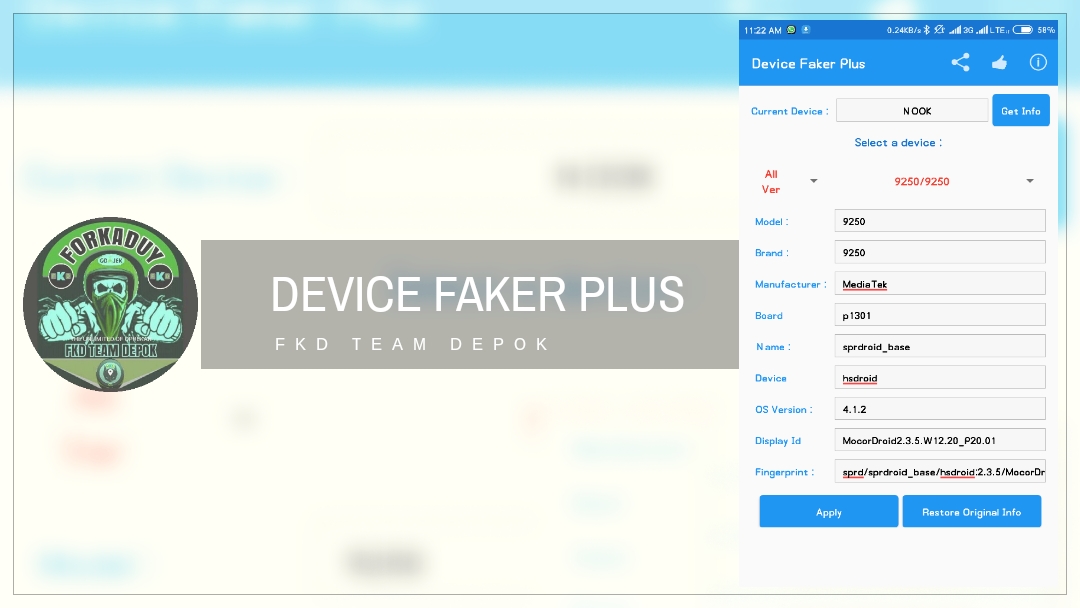Click the Current Device field showing NOOK
The image size is (1080, 608).
pos(911,110)
